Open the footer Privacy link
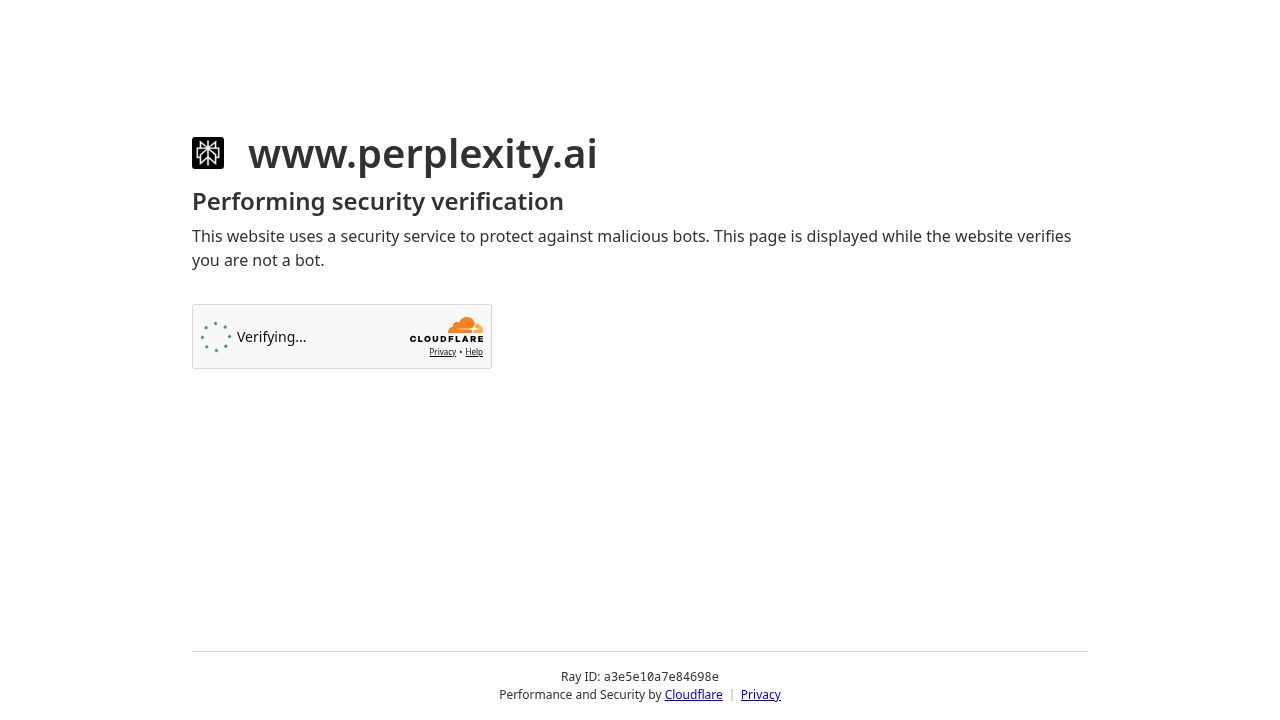 (x=761, y=695)
